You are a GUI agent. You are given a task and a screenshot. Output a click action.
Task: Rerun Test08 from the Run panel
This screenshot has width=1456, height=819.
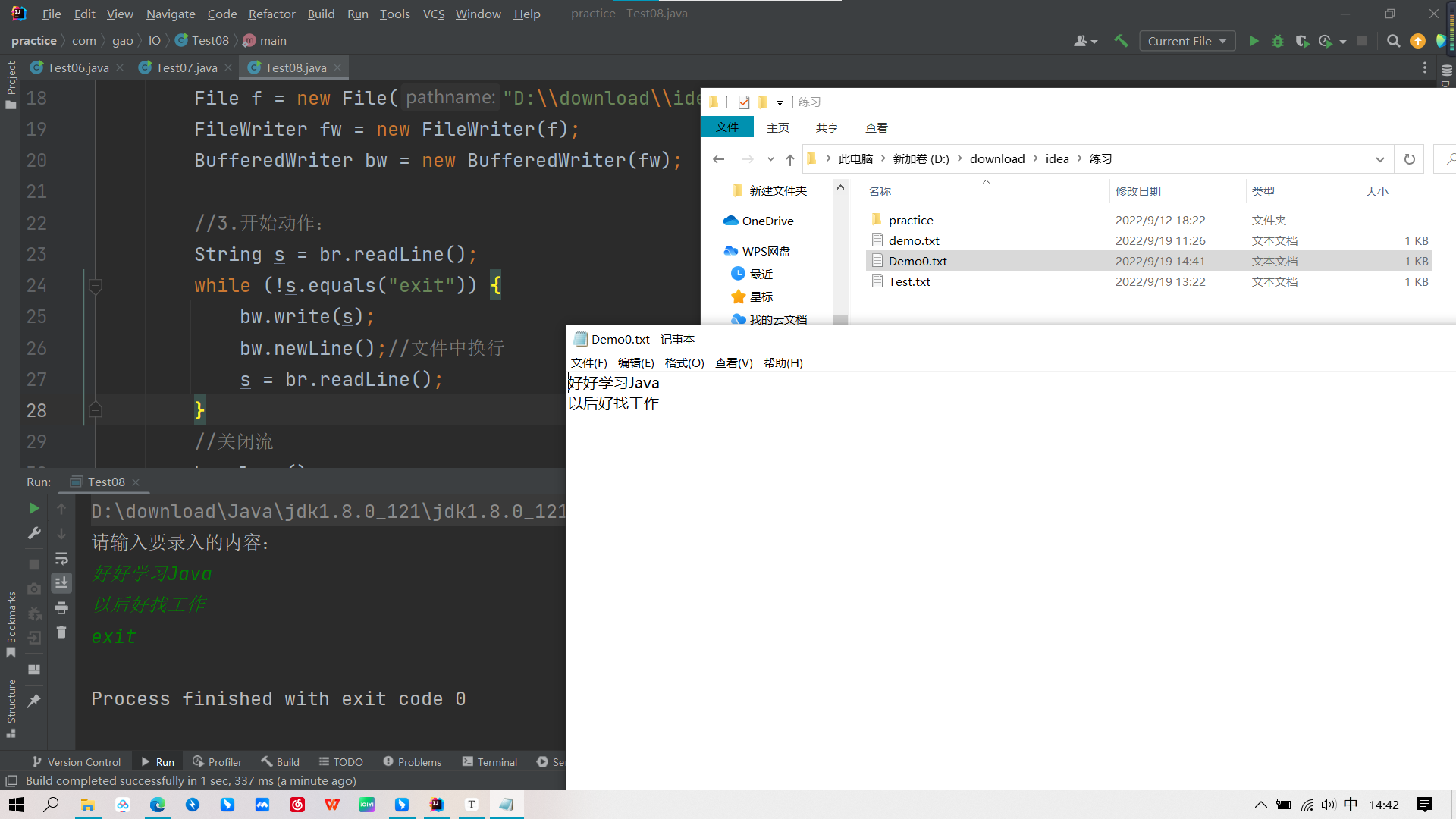click(x=34, y=508)
